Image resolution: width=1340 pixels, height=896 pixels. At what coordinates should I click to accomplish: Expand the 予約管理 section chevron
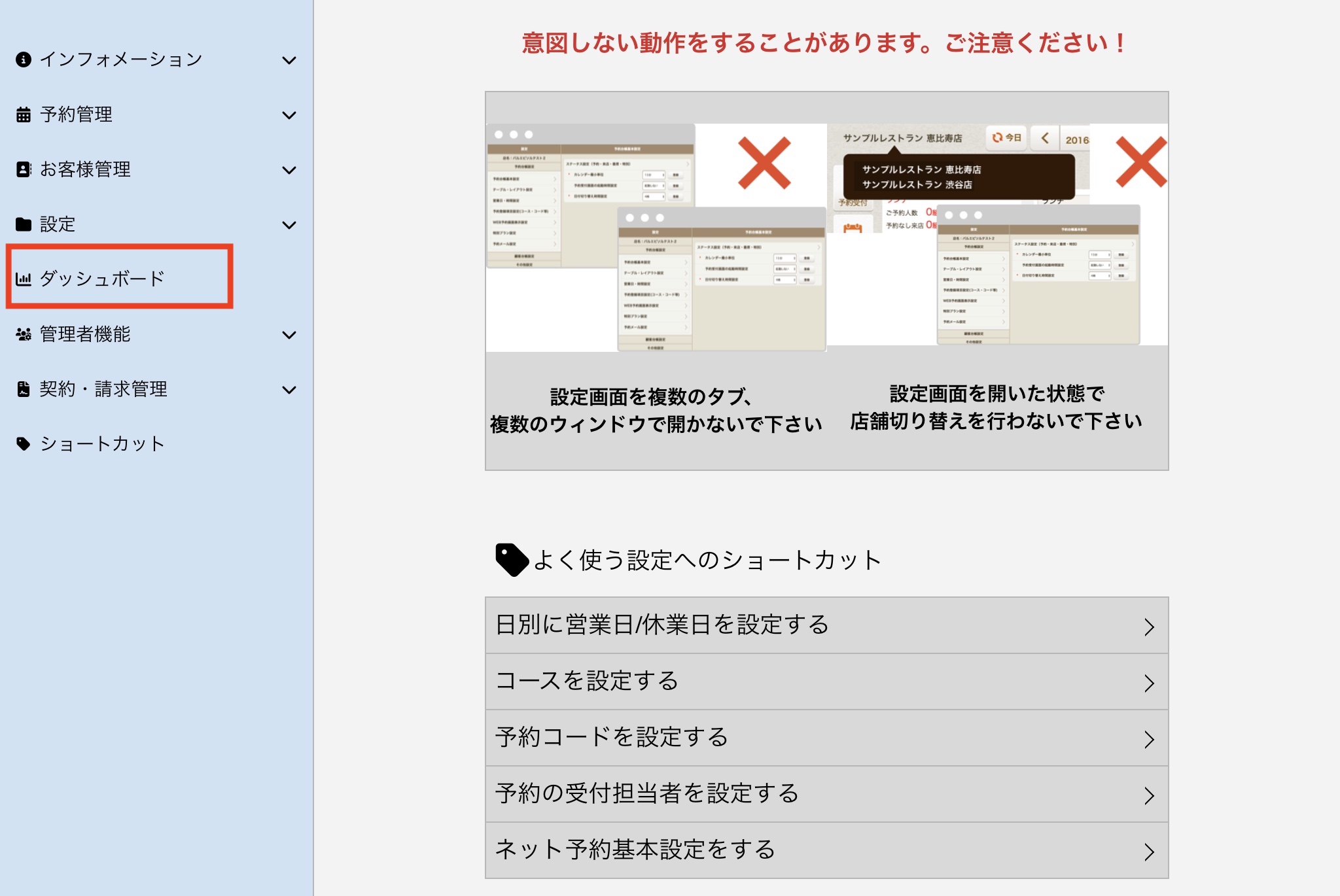(289, 115)
